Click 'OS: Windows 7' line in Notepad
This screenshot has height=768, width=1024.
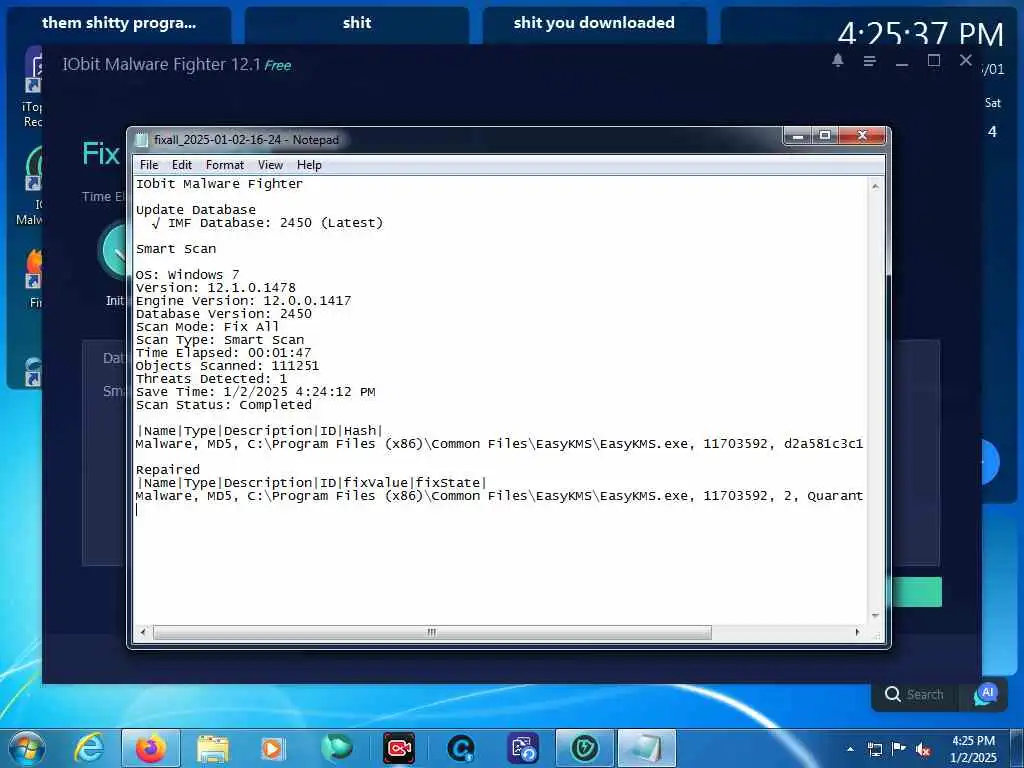pos(187,275)
